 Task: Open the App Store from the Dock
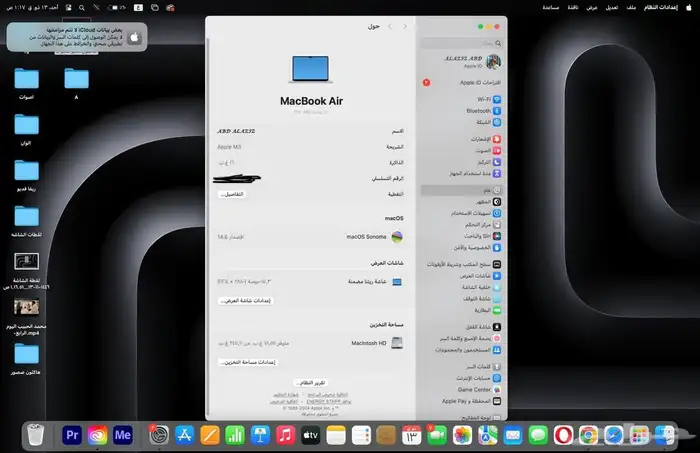click(x=184, y=434)
